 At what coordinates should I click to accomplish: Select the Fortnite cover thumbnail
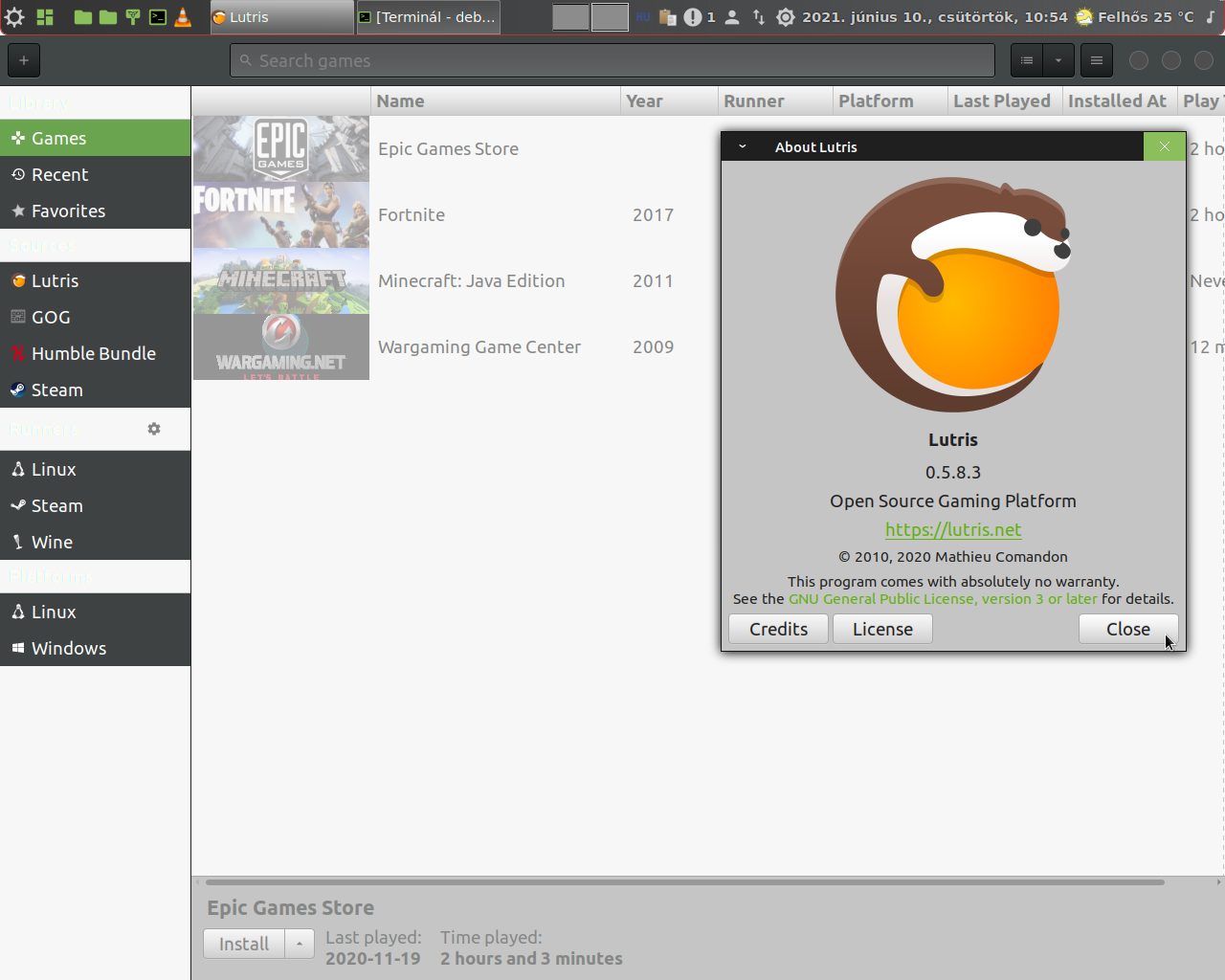(281, 215)
